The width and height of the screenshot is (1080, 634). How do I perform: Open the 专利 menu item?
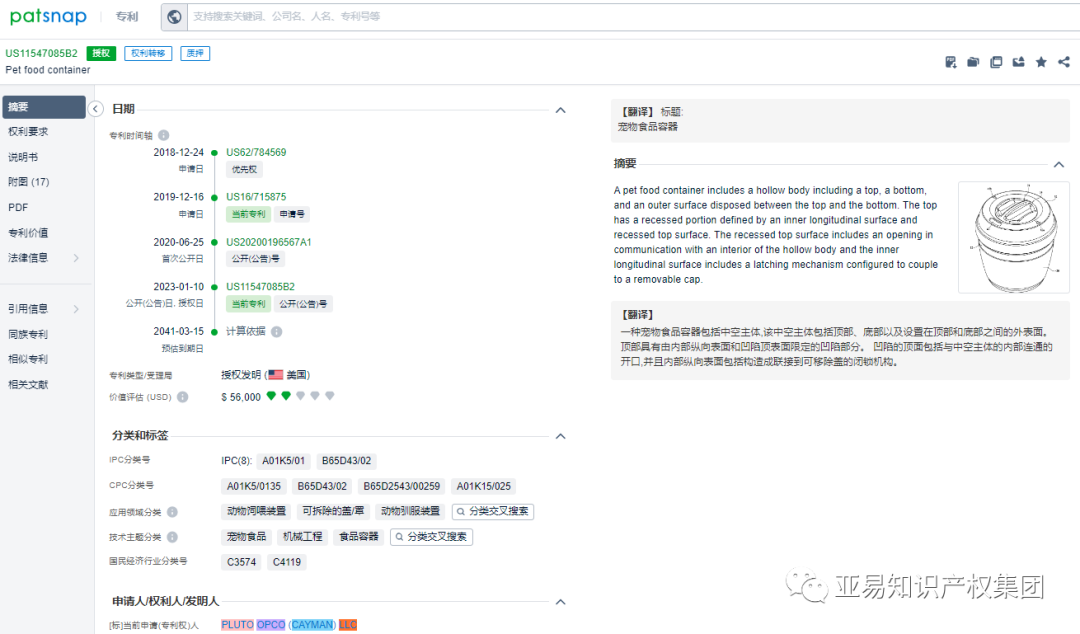coord(126,16)
